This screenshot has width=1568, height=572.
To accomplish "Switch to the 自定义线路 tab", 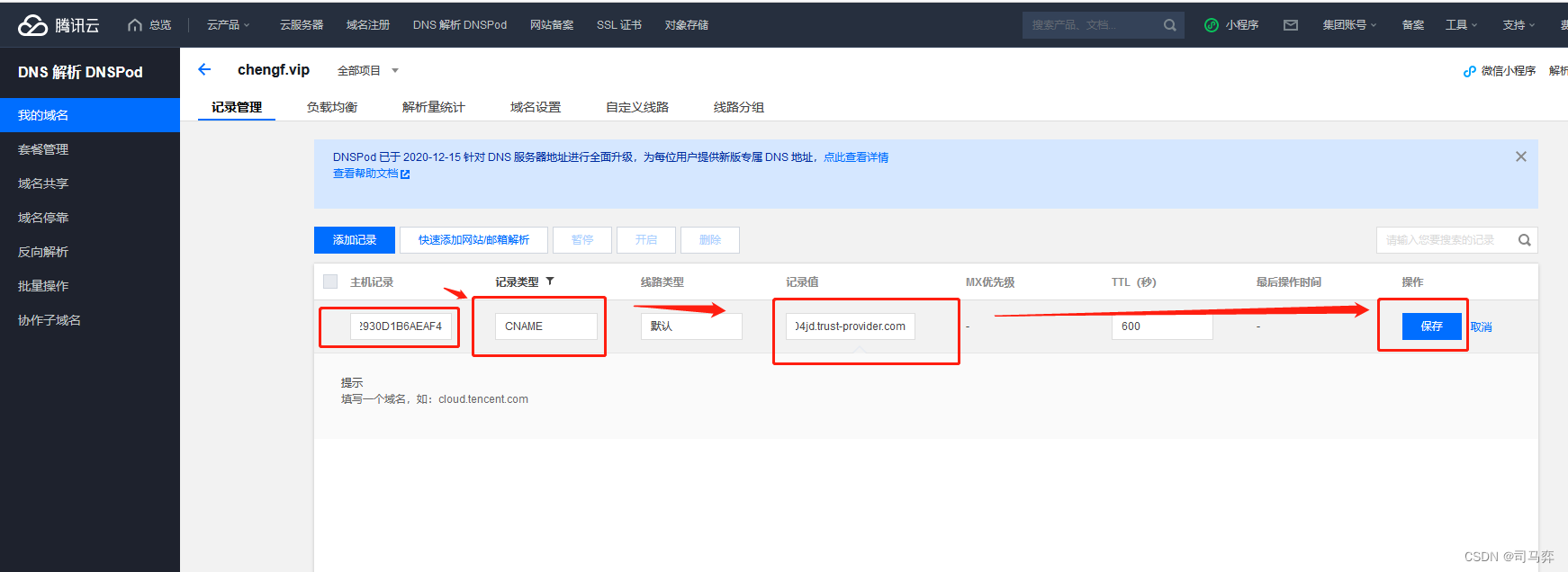I will tap(636, 107).
